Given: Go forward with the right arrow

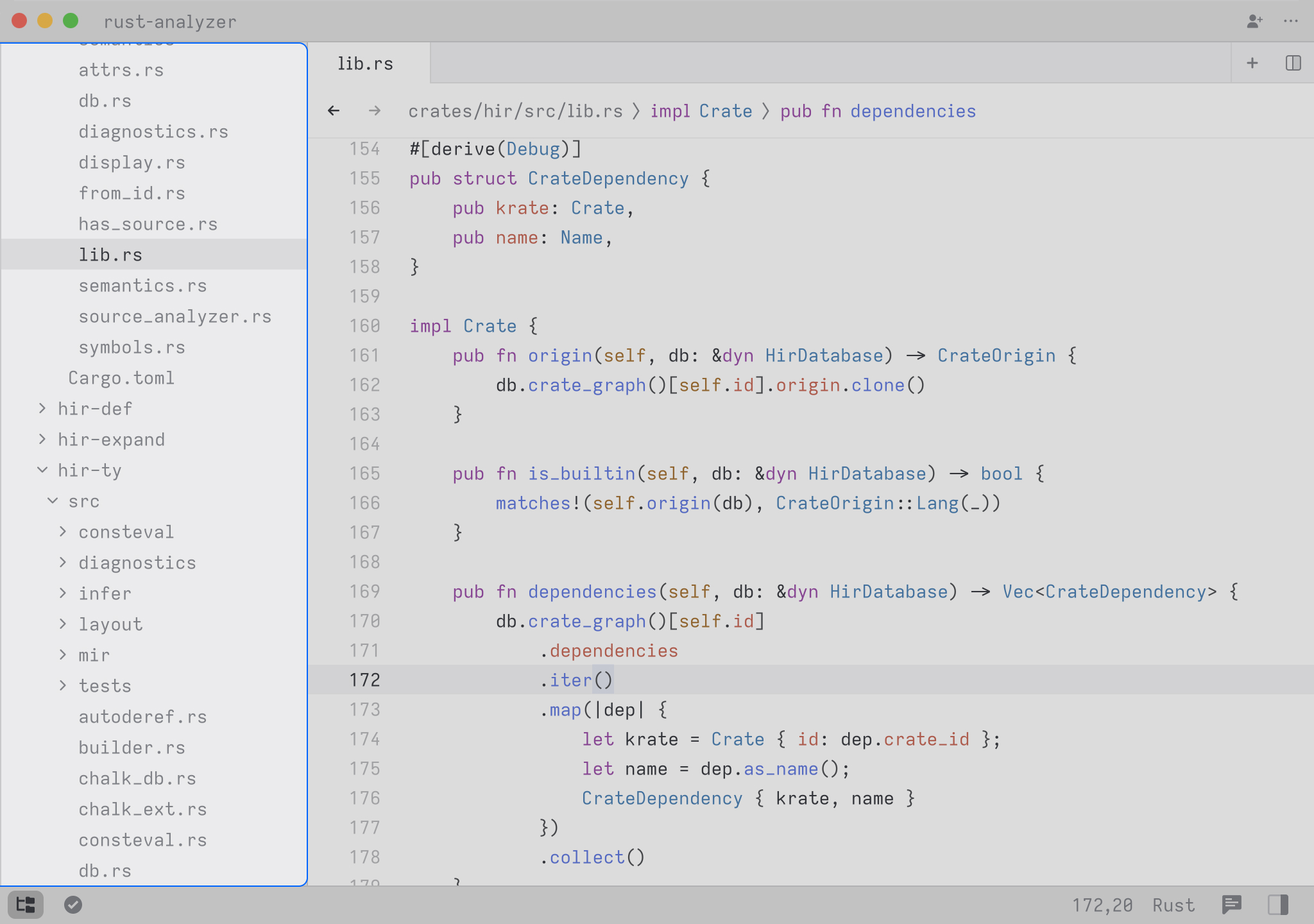Looking at the screenshot, I should [x=375, y=111].
